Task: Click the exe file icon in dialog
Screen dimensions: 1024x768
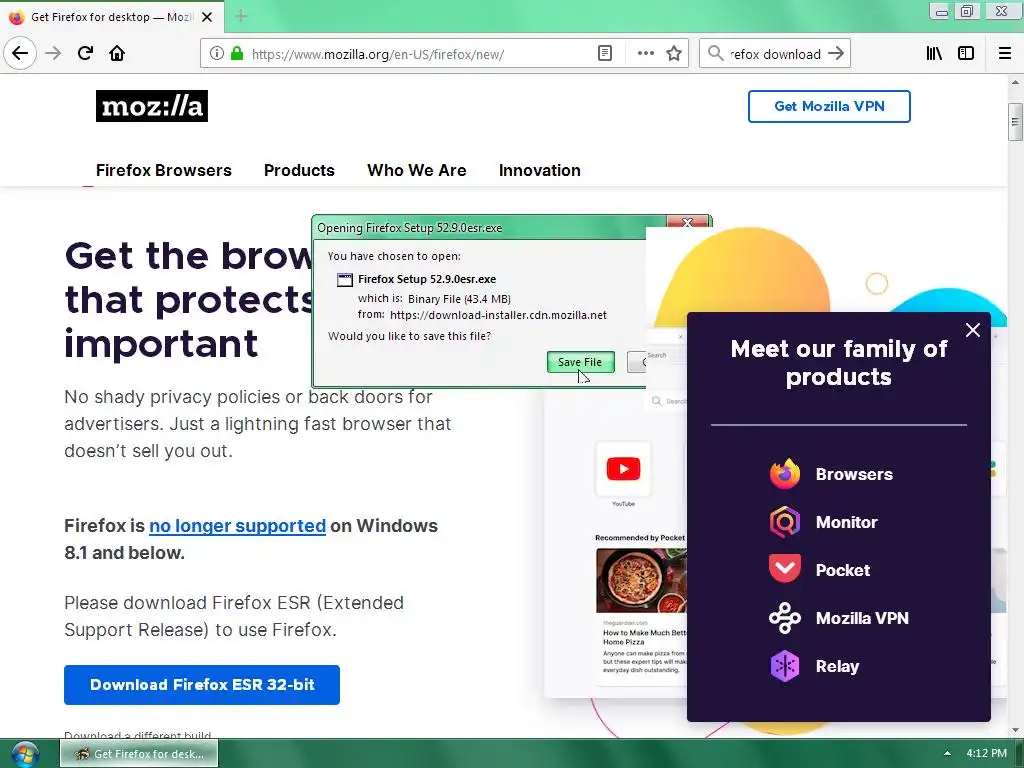Action: pos(345,280)
